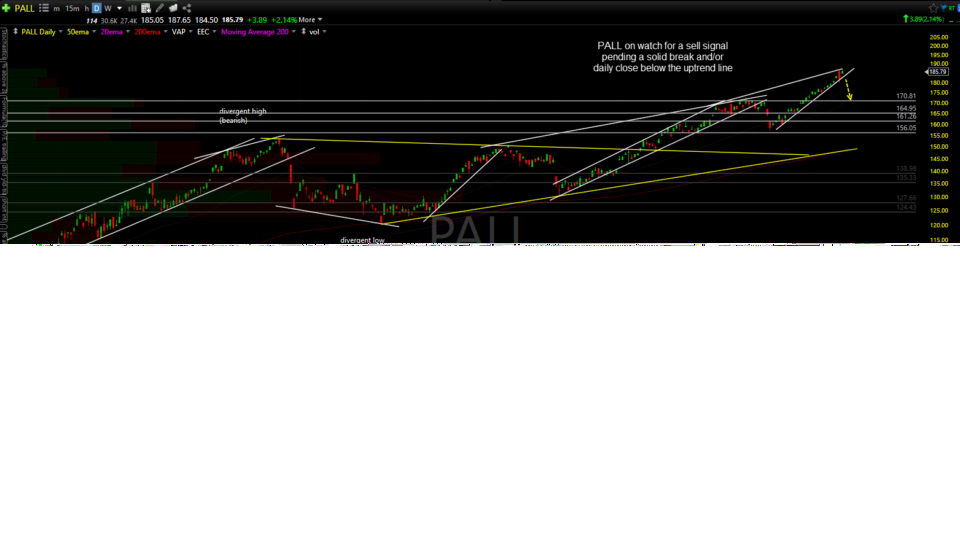Click the 185.79 last price in header

tap(233, 20)
